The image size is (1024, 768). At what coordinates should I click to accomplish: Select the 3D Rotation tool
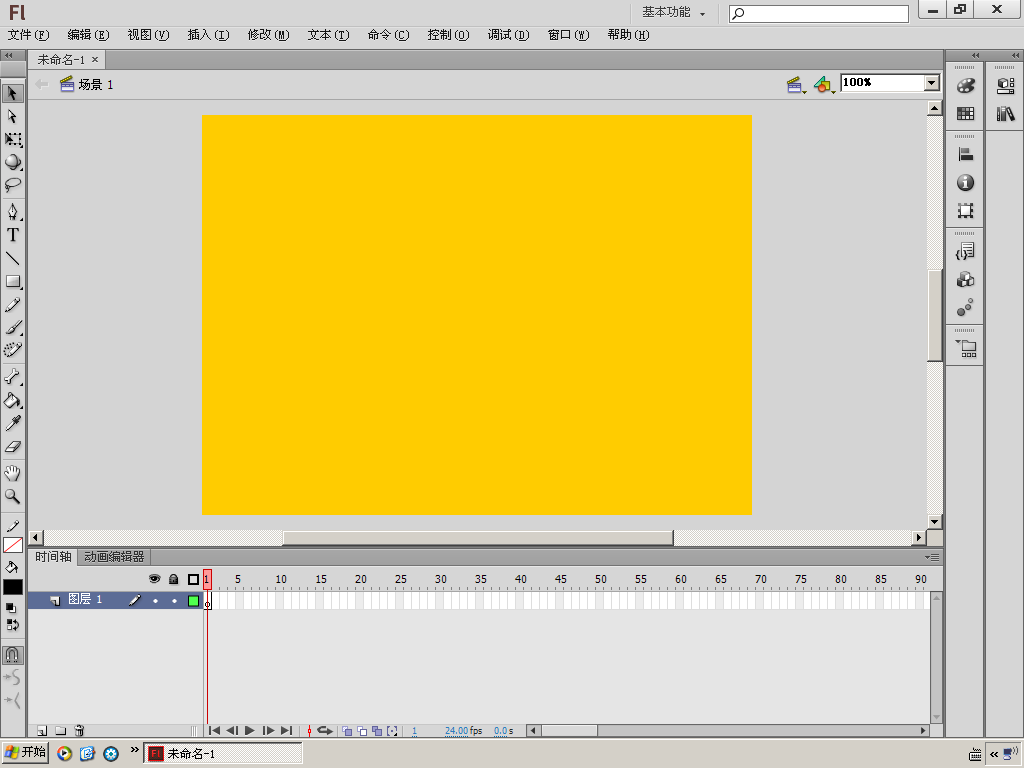click(x=12, y=162)
